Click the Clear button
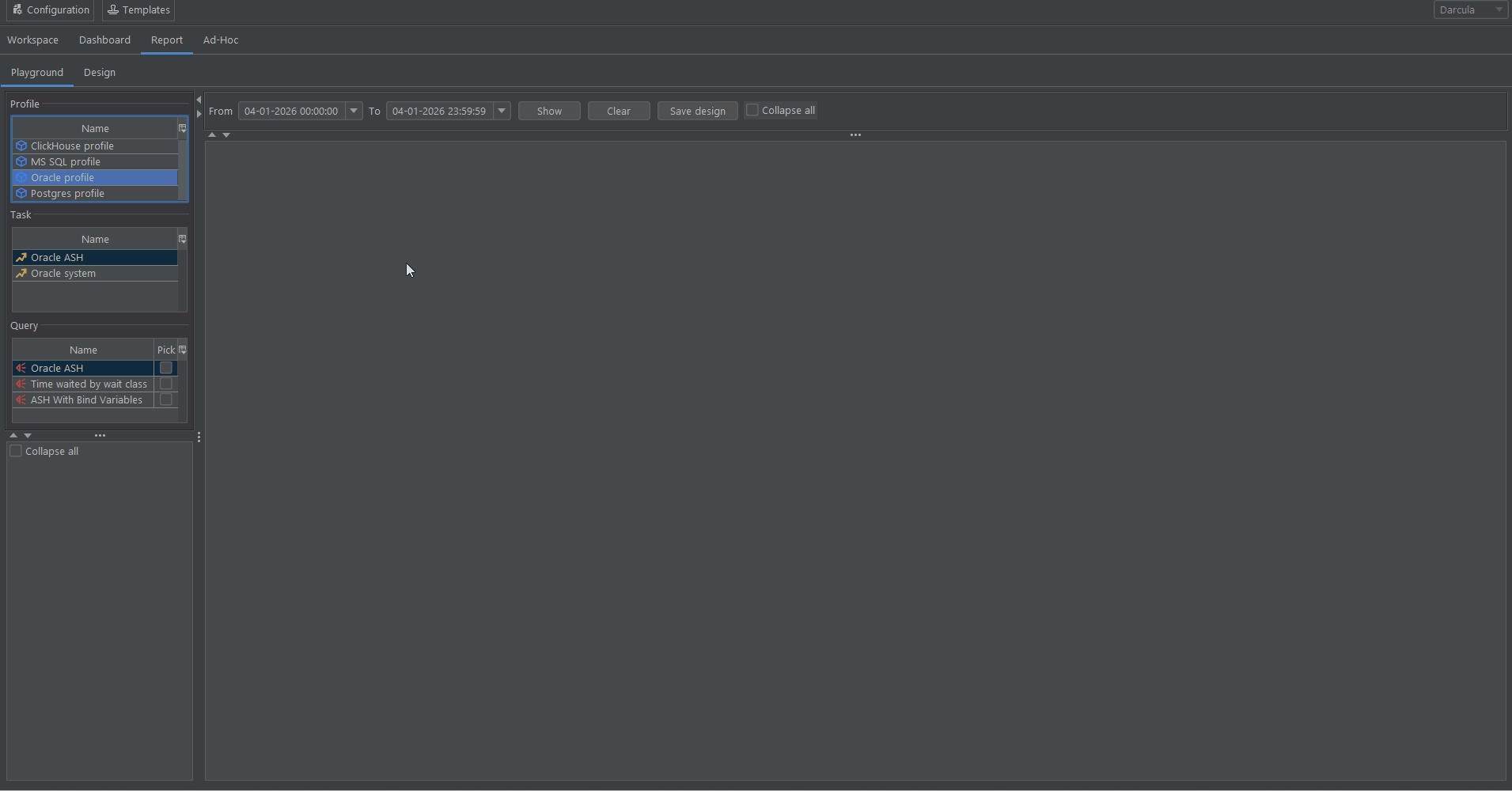The image size is (1512, 791). click(x=619, y=111)
